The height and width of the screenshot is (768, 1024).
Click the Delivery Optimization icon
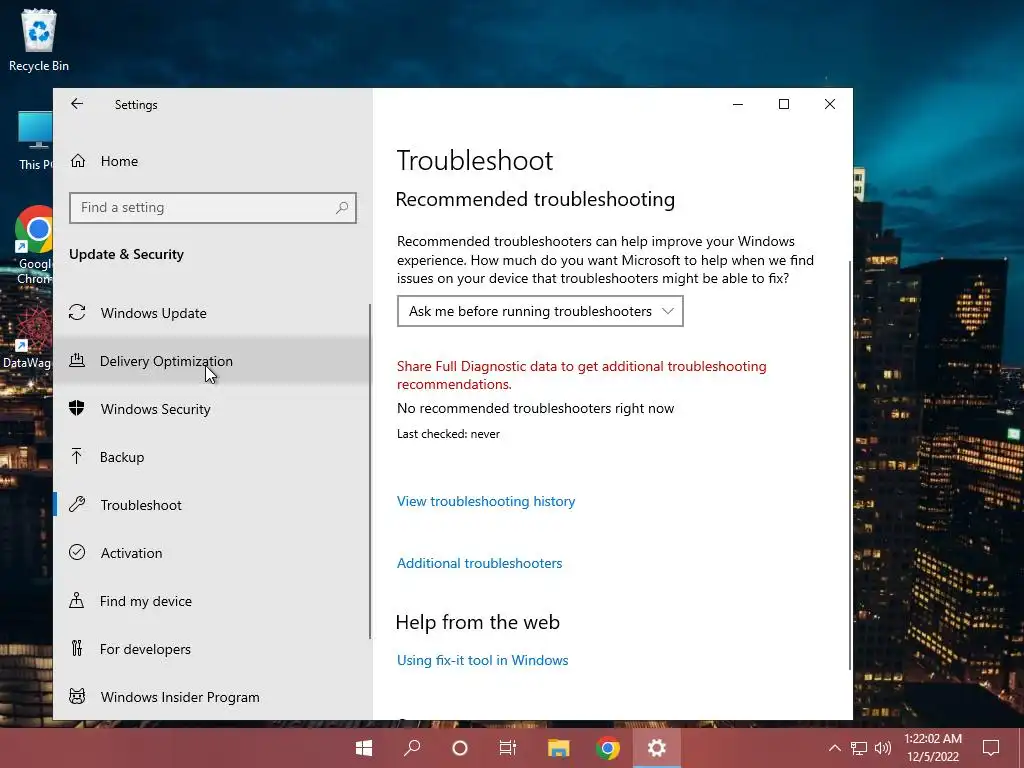pyautogui.click(x=77, y=360)
